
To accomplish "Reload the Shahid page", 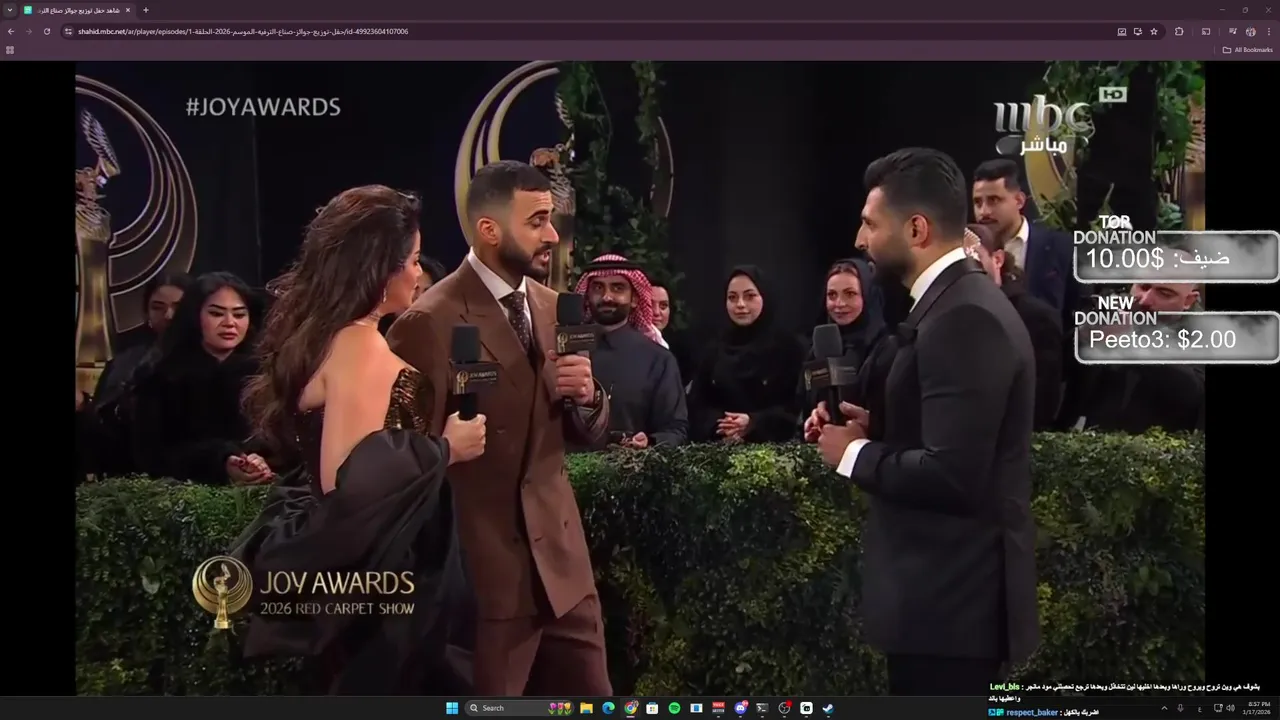I will (x=46, y=31).
